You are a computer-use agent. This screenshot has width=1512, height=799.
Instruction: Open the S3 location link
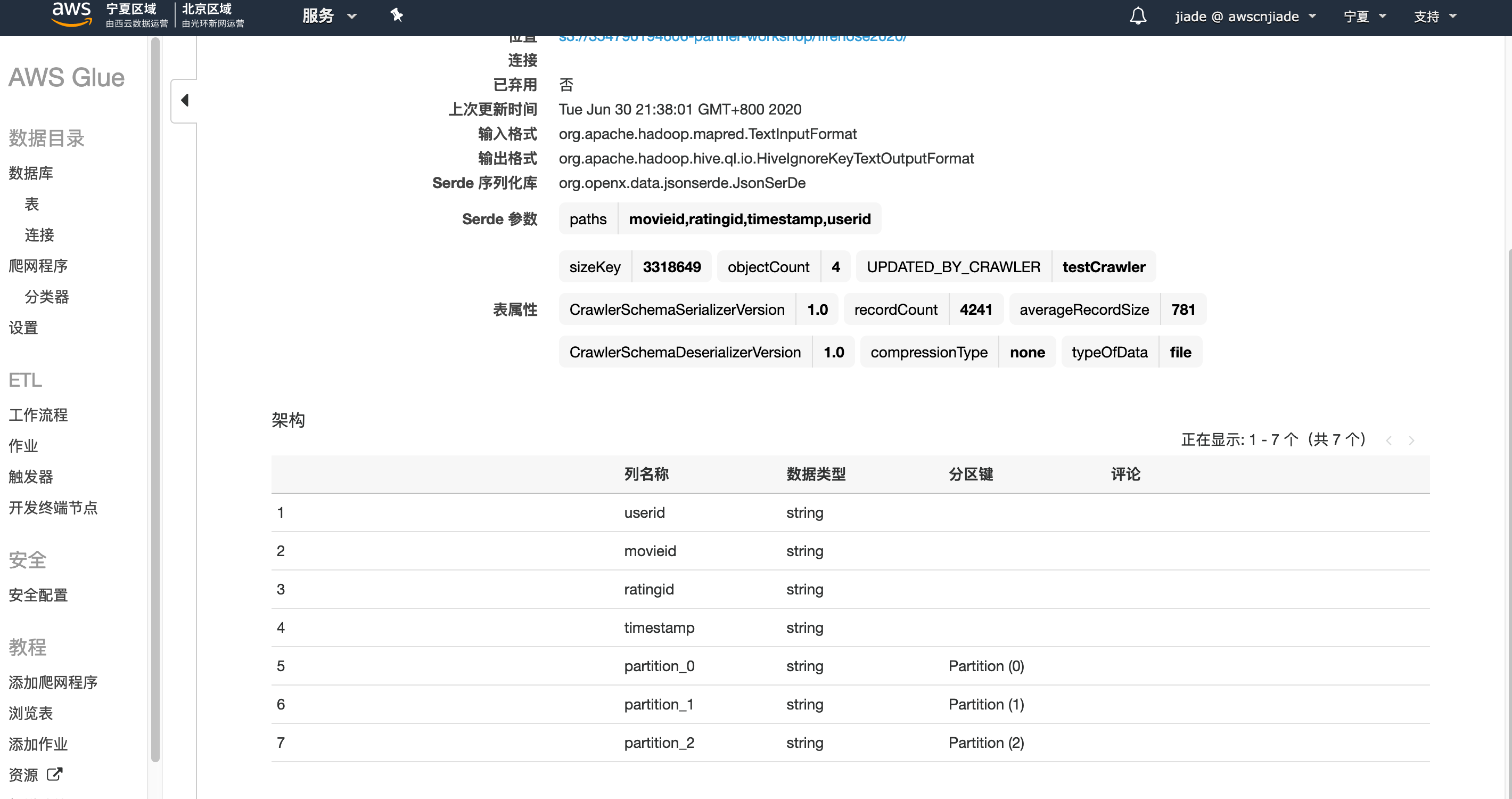pyautogui.click(x=732, y=39)
